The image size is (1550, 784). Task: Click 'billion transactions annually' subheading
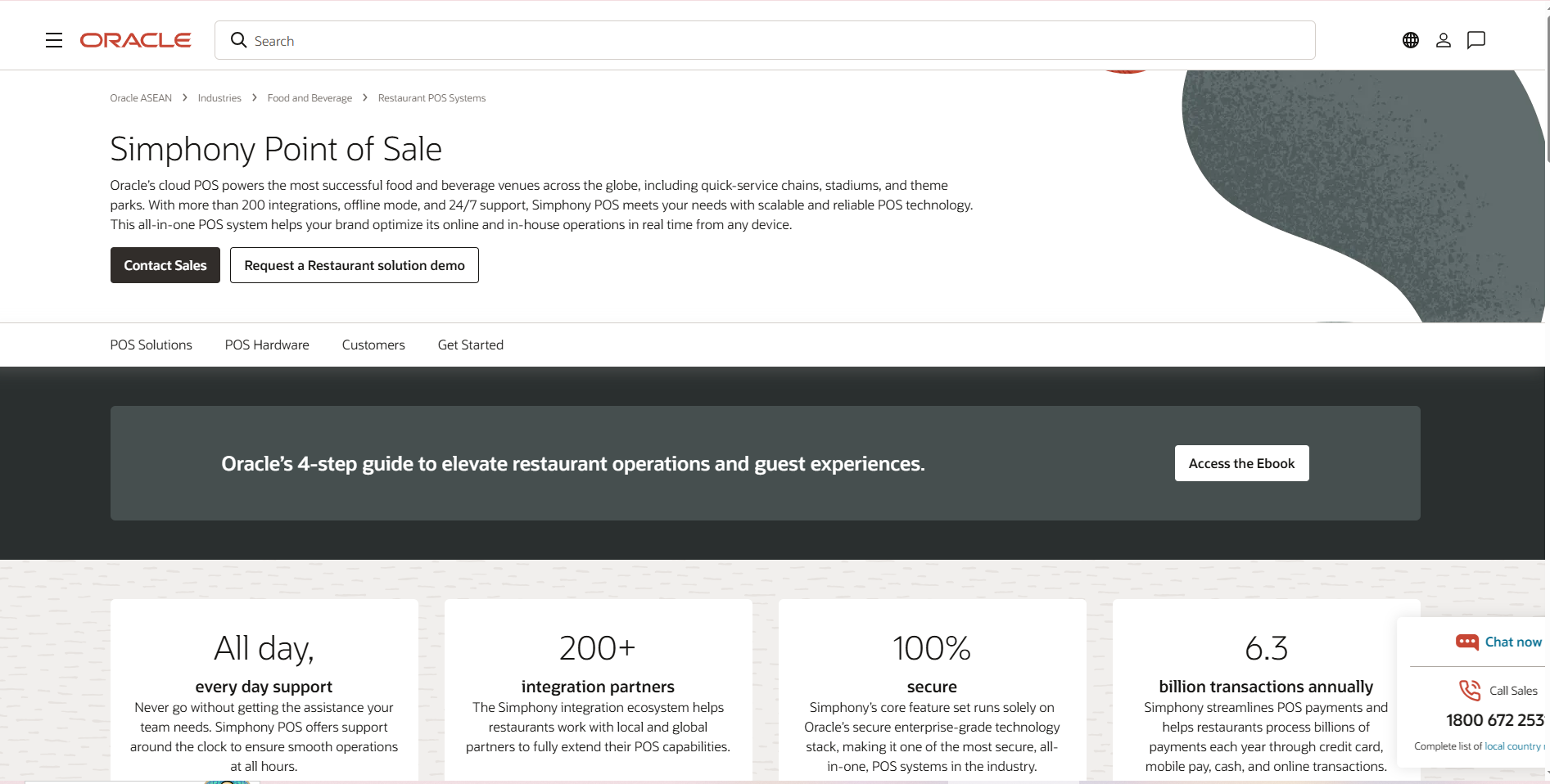coord(1266,687)
